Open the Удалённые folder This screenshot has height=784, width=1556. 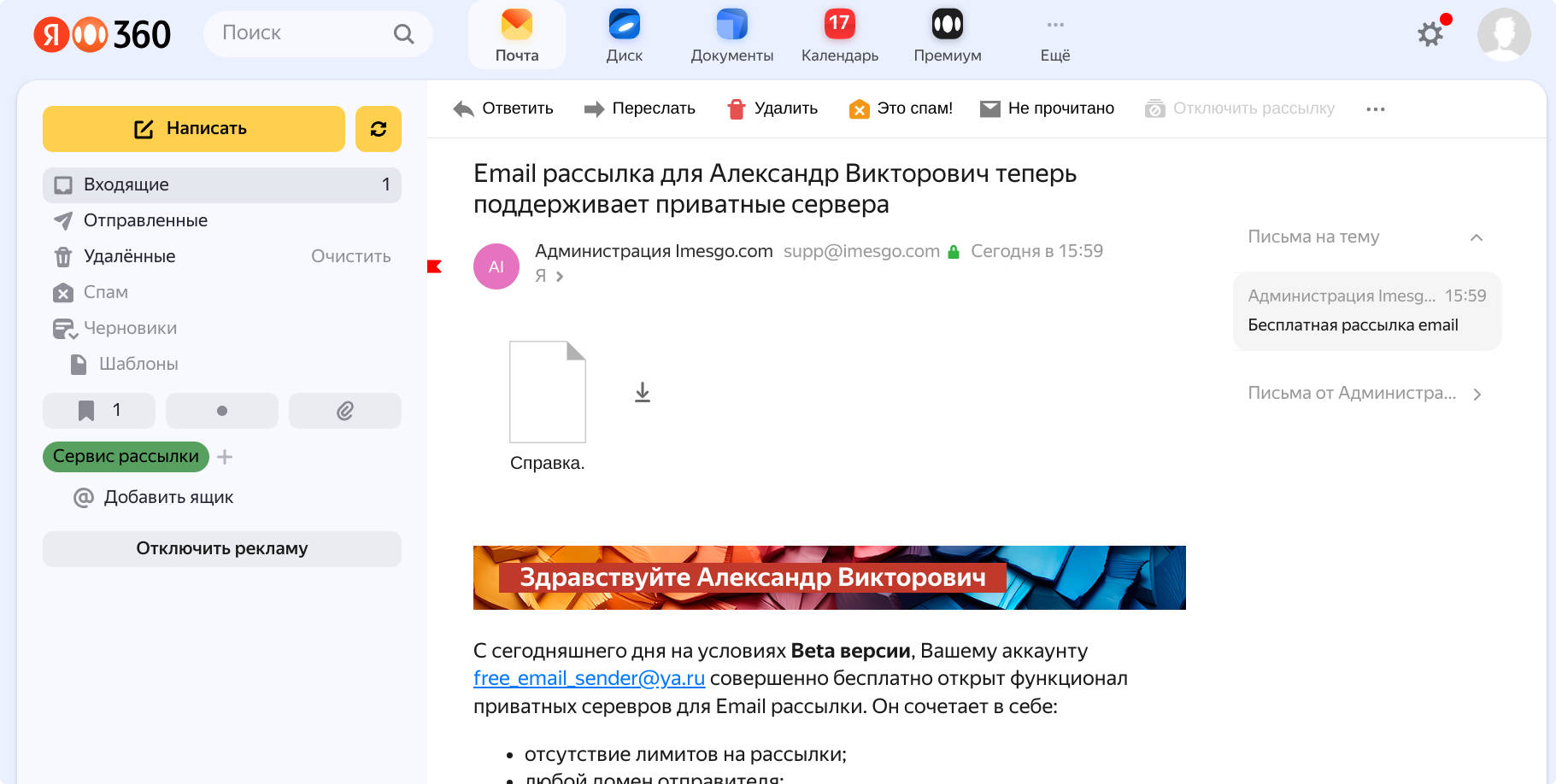(x=129, y=256)
